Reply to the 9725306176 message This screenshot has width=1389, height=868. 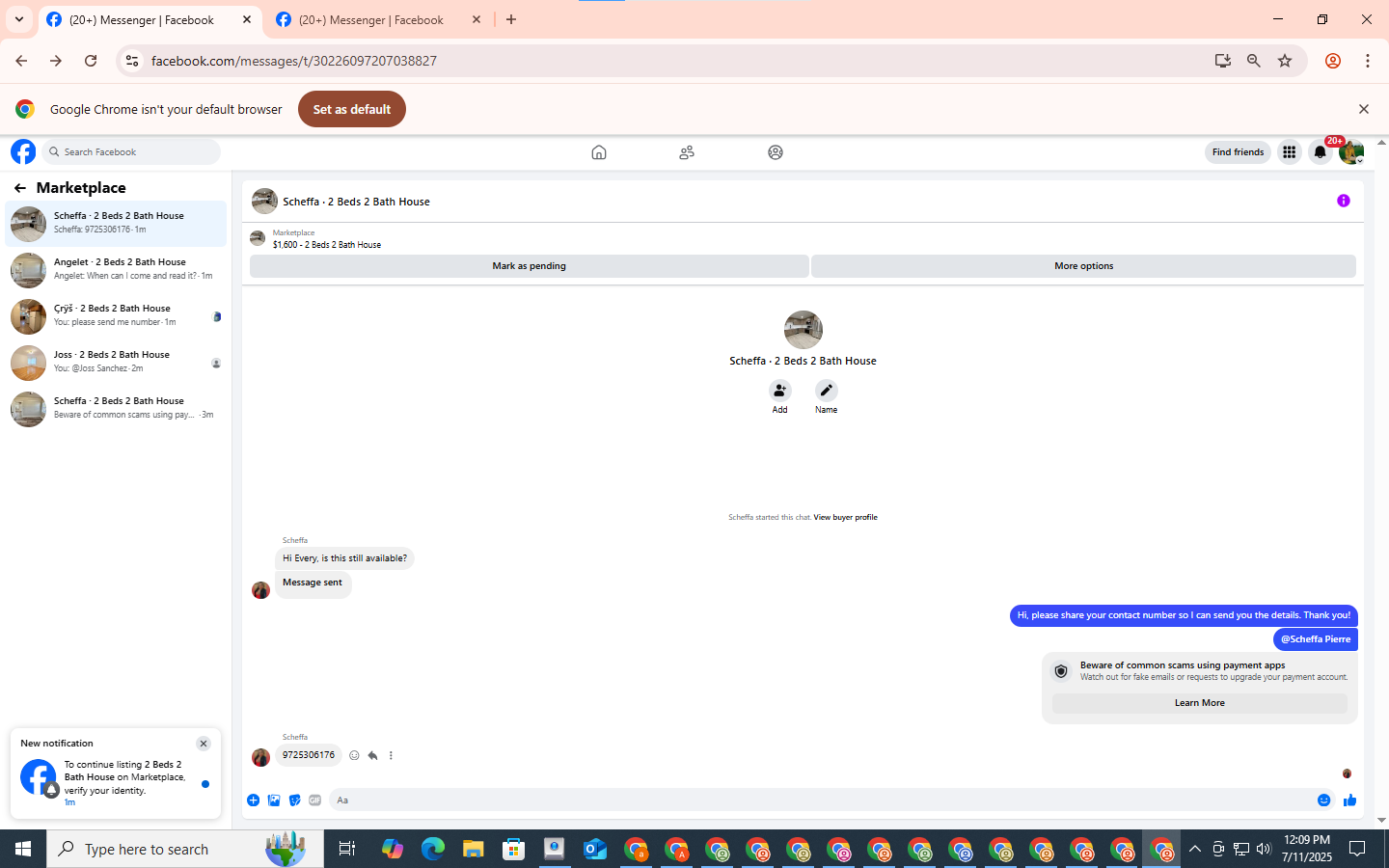372,756
